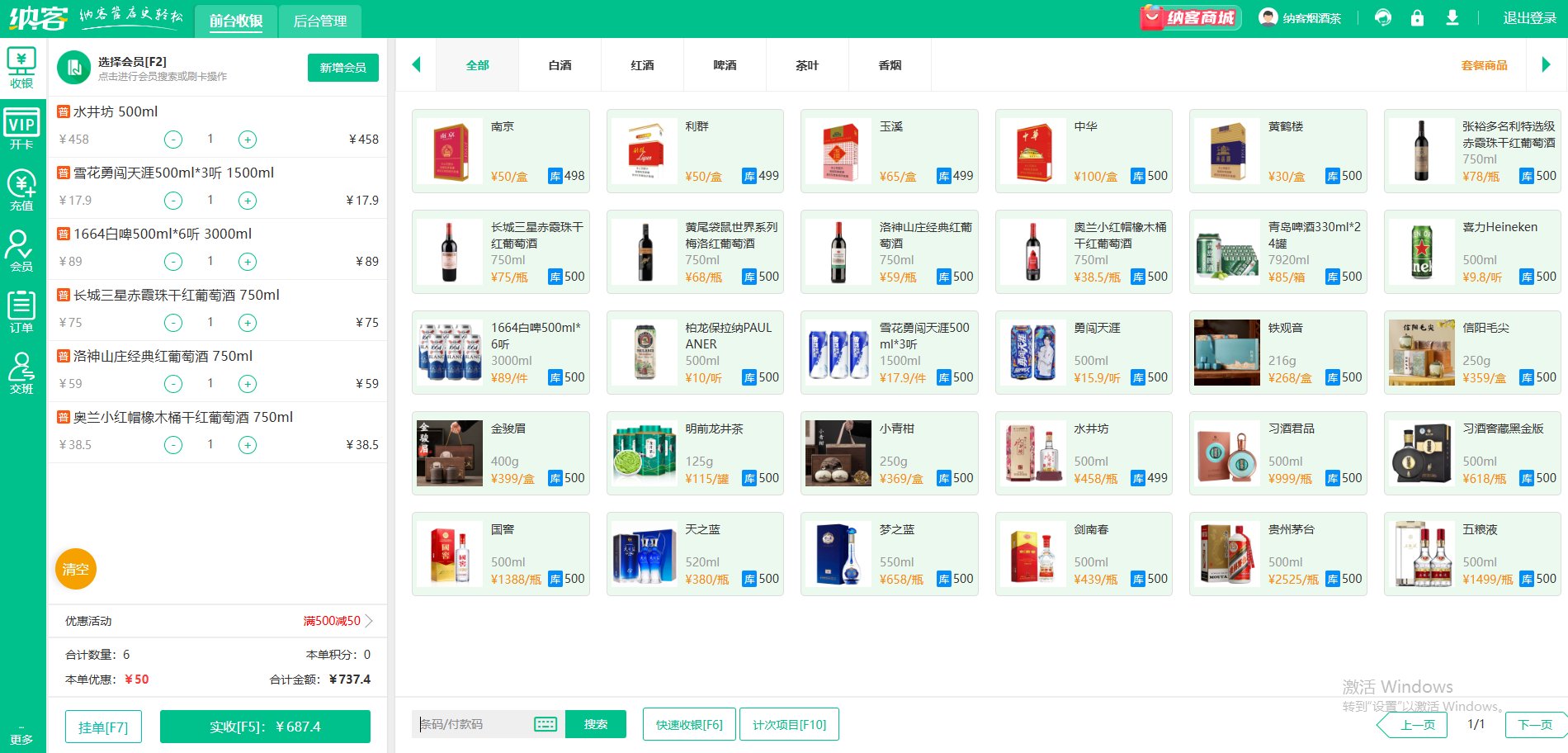The image size is (1568, 753).
Task: Add 喜力Heineken beer product card
Action: coord(1472,252)
